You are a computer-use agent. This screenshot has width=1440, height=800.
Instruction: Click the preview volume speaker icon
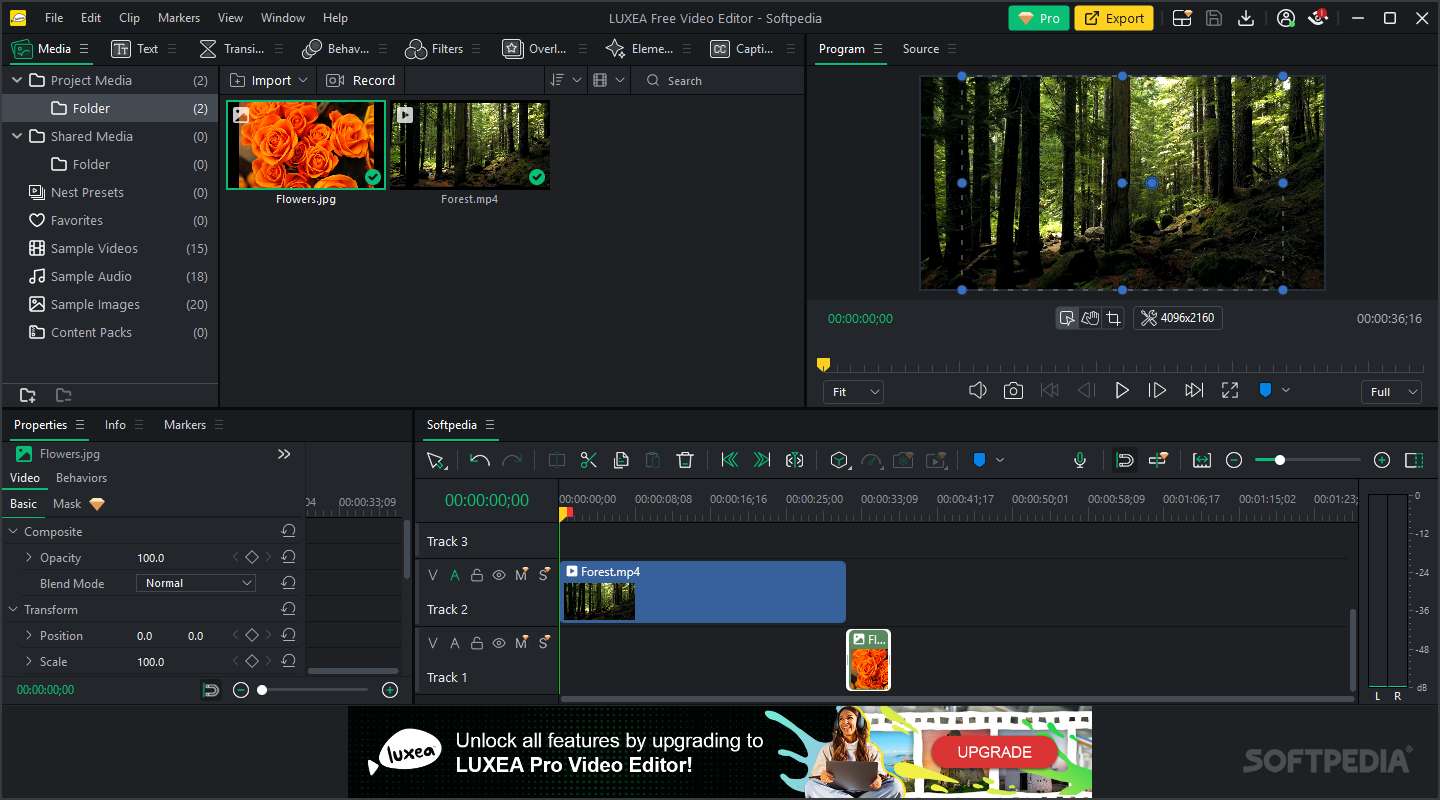[978, 391]
